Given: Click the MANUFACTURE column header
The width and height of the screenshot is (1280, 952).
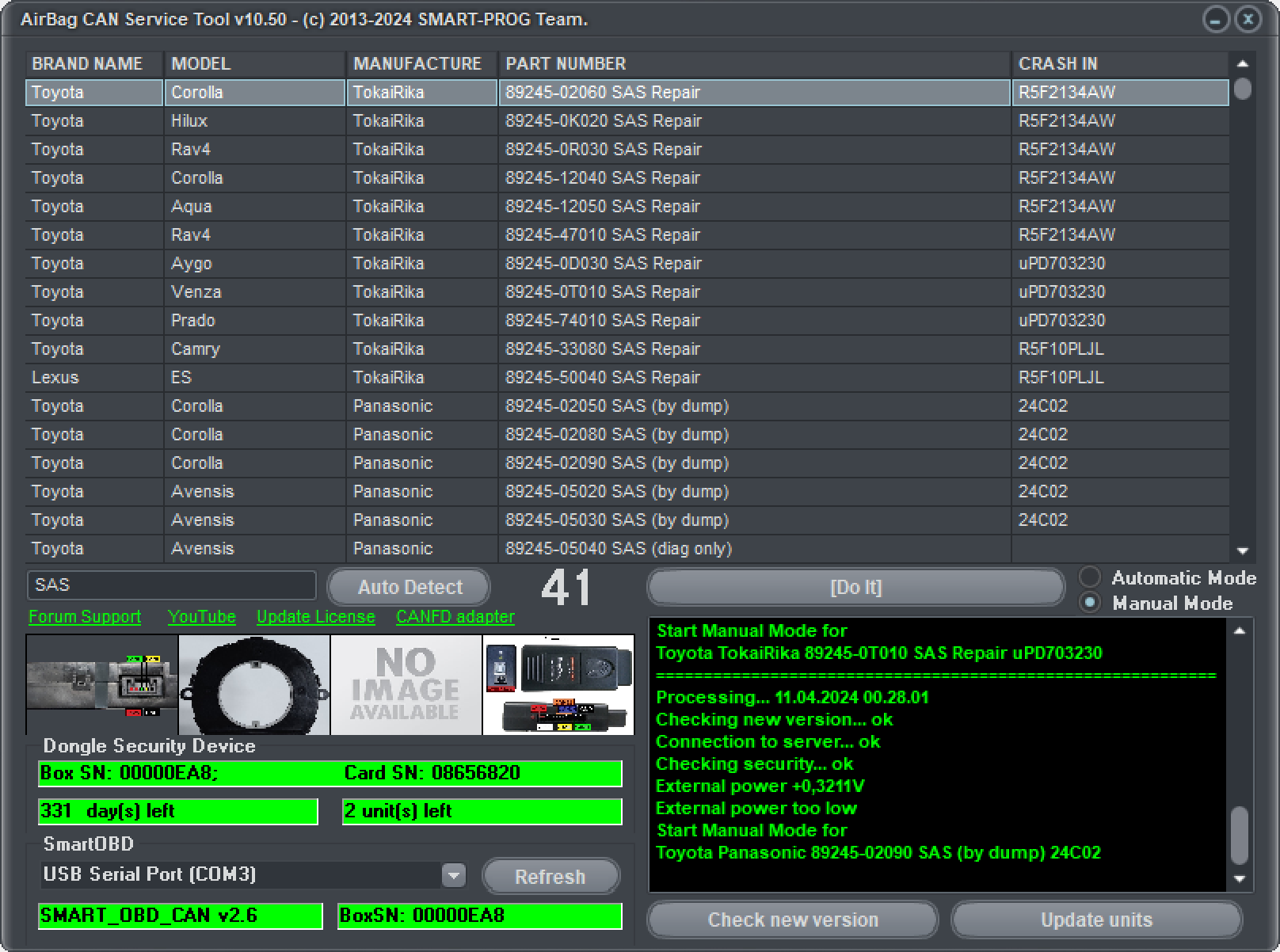Looking at the screenshot, I should click(x=422, y=63).
